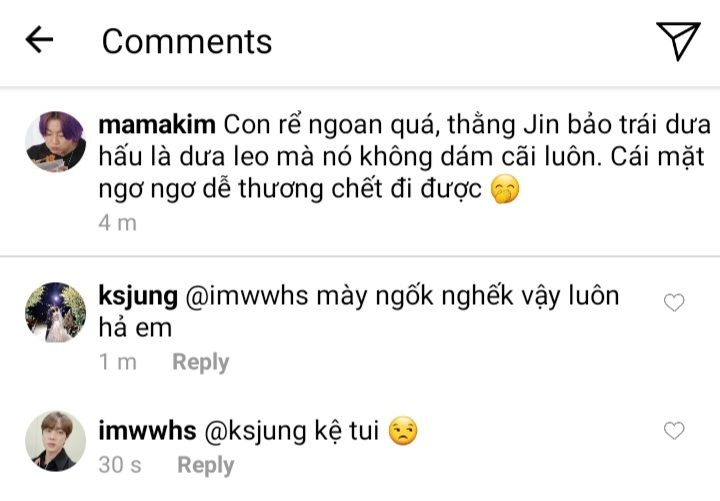This screenshot has width=720, height=501.
Task: Click the '1 m' timestamp under ksjung's comment
Action: [118, 362]
